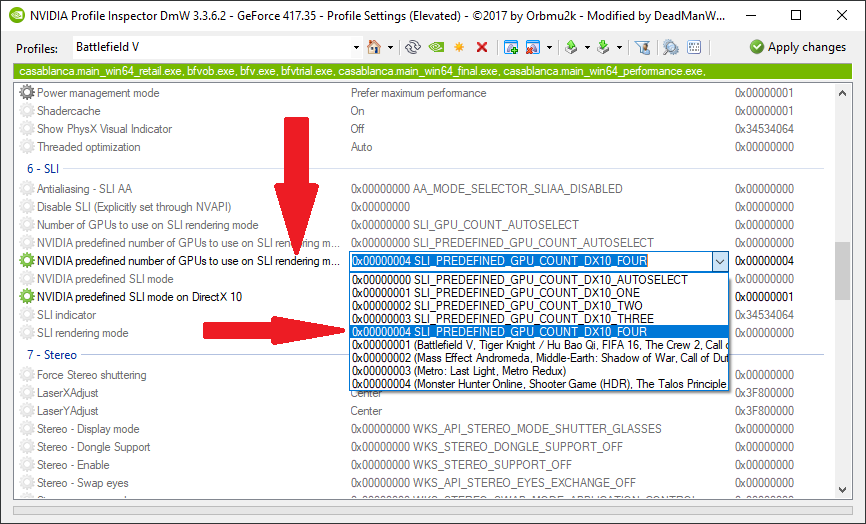Open the import profiles dropdown arrow
This screenshot has width=866, height=524.
619,47
